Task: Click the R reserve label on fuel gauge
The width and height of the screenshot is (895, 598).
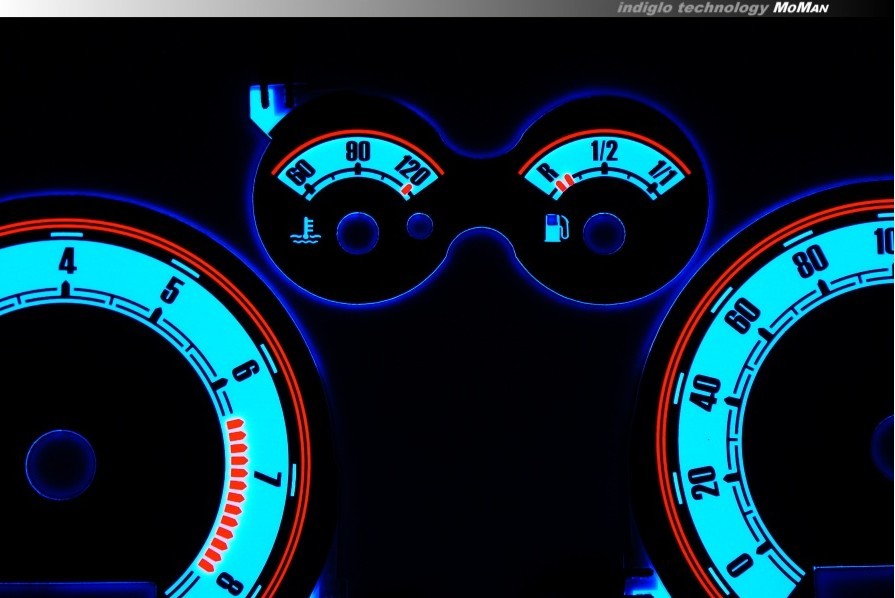Action: [549, 172]
